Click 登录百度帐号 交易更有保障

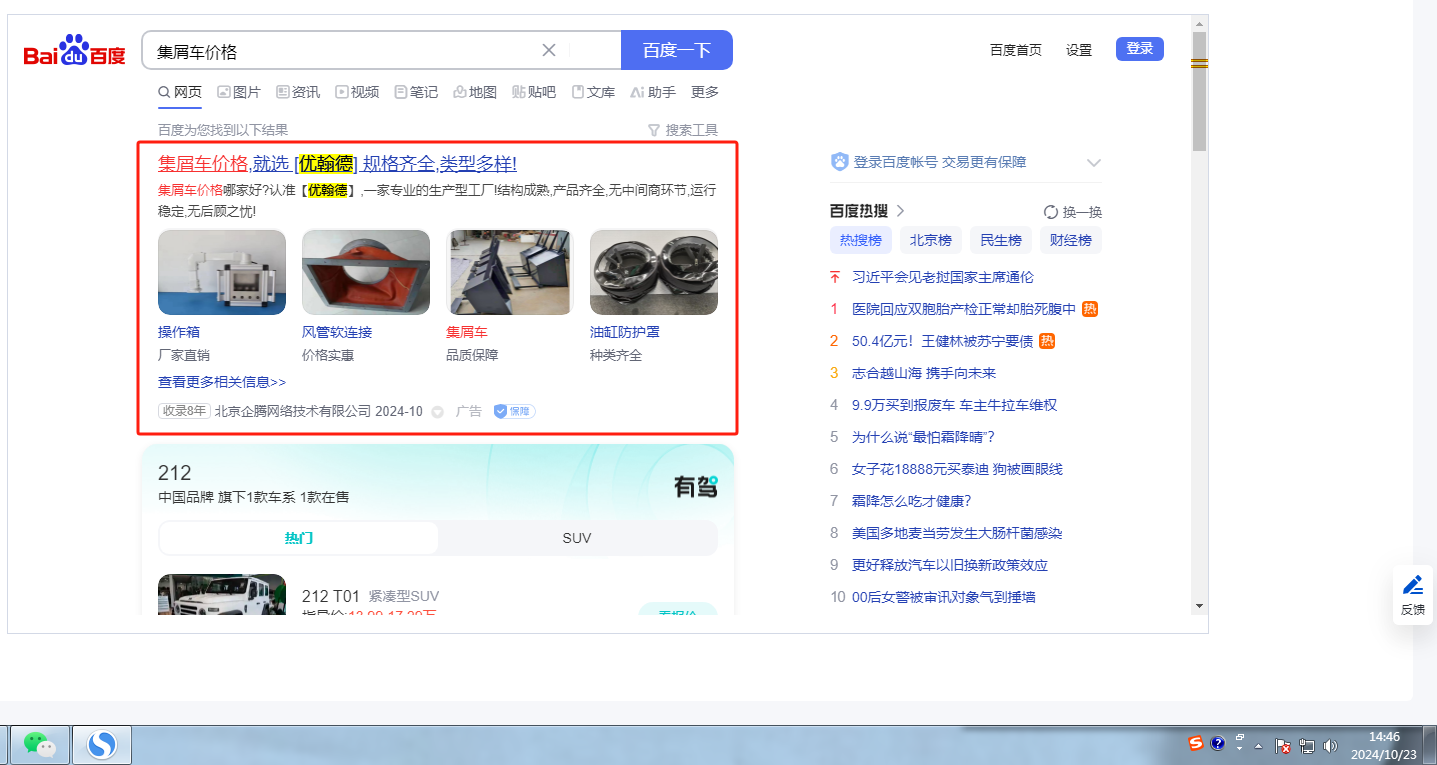pyautogui.click(x=940, y=162)
